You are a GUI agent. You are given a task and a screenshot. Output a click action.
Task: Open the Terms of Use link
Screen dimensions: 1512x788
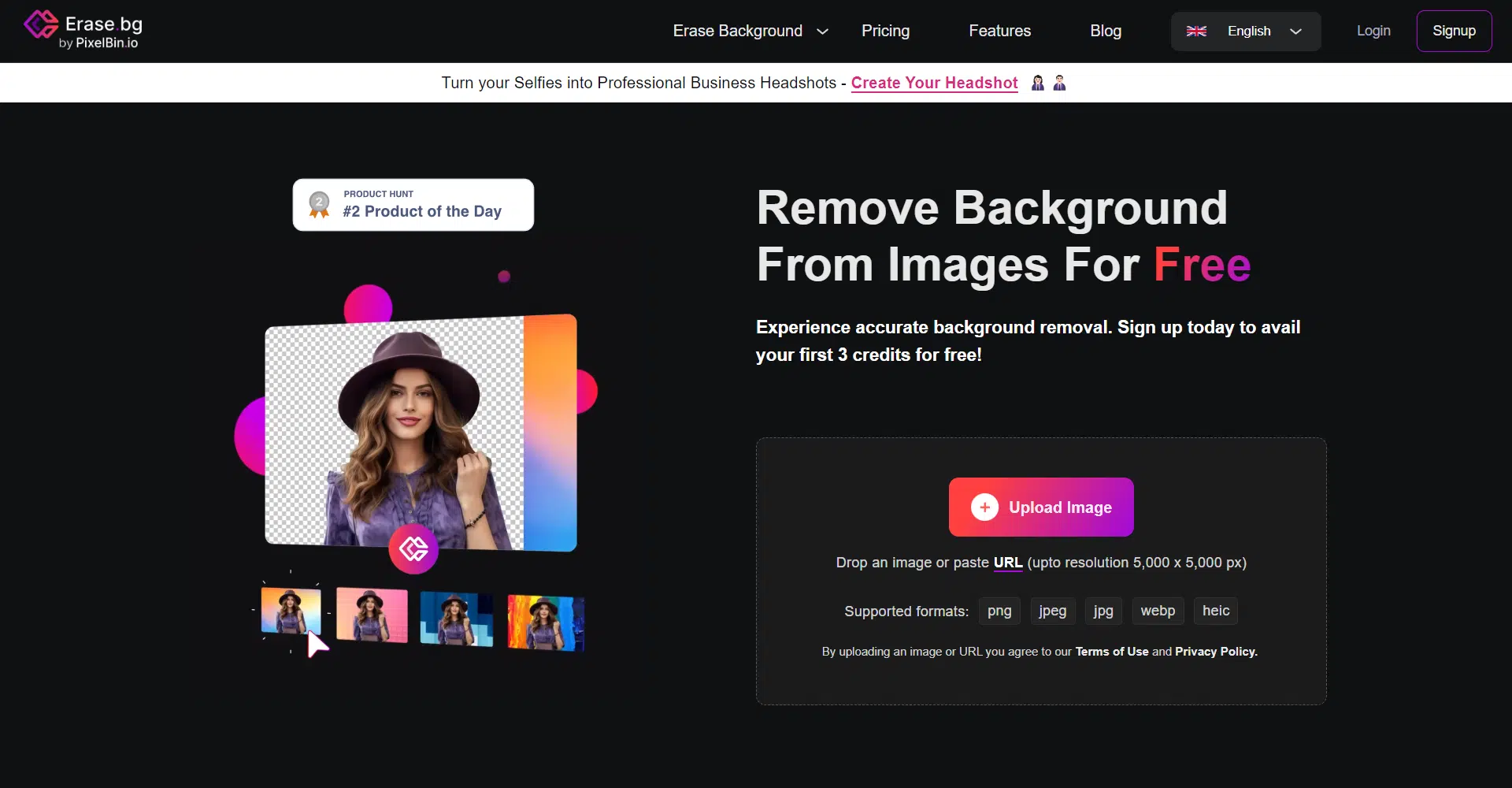click(1111, 652)
